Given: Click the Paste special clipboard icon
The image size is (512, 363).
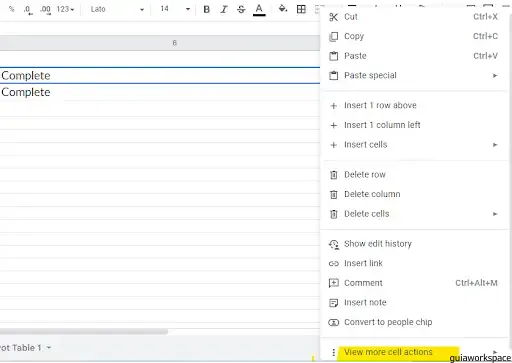Looking at the screenshot, I should [x=334, y=76].
